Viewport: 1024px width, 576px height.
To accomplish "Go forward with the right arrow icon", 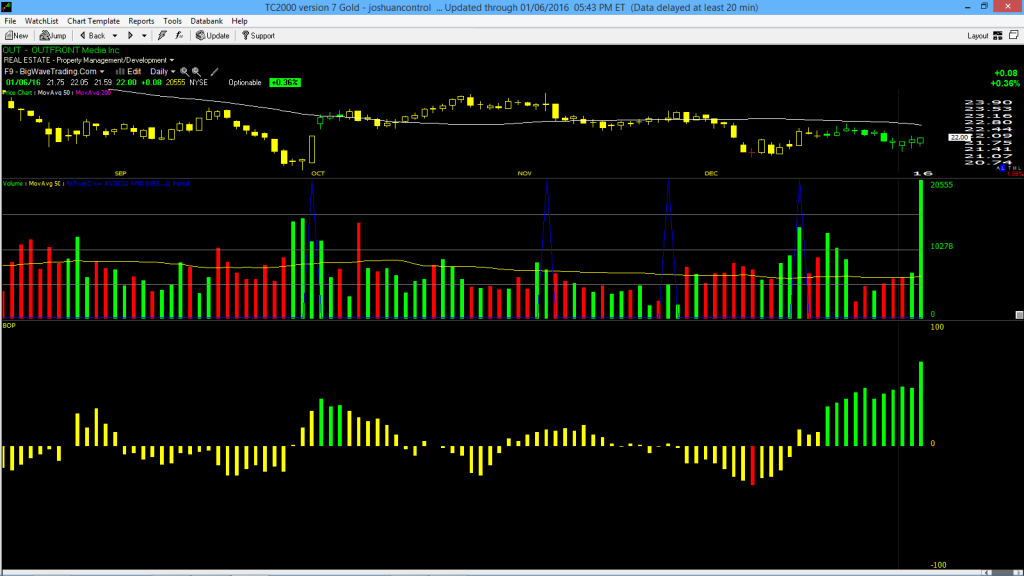I will tap(131, 35).
